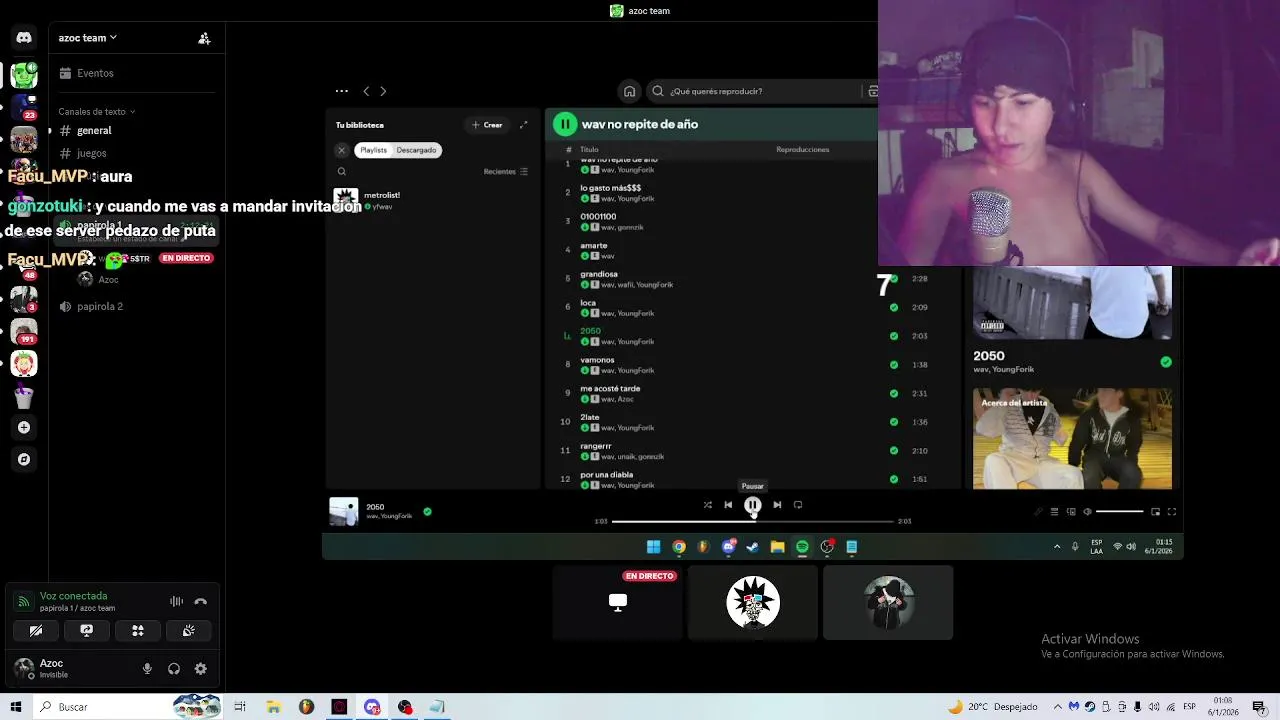Viewport: 1280px width, 720px height.
Task: Click the Crear button in library
Action: (487, 125)
